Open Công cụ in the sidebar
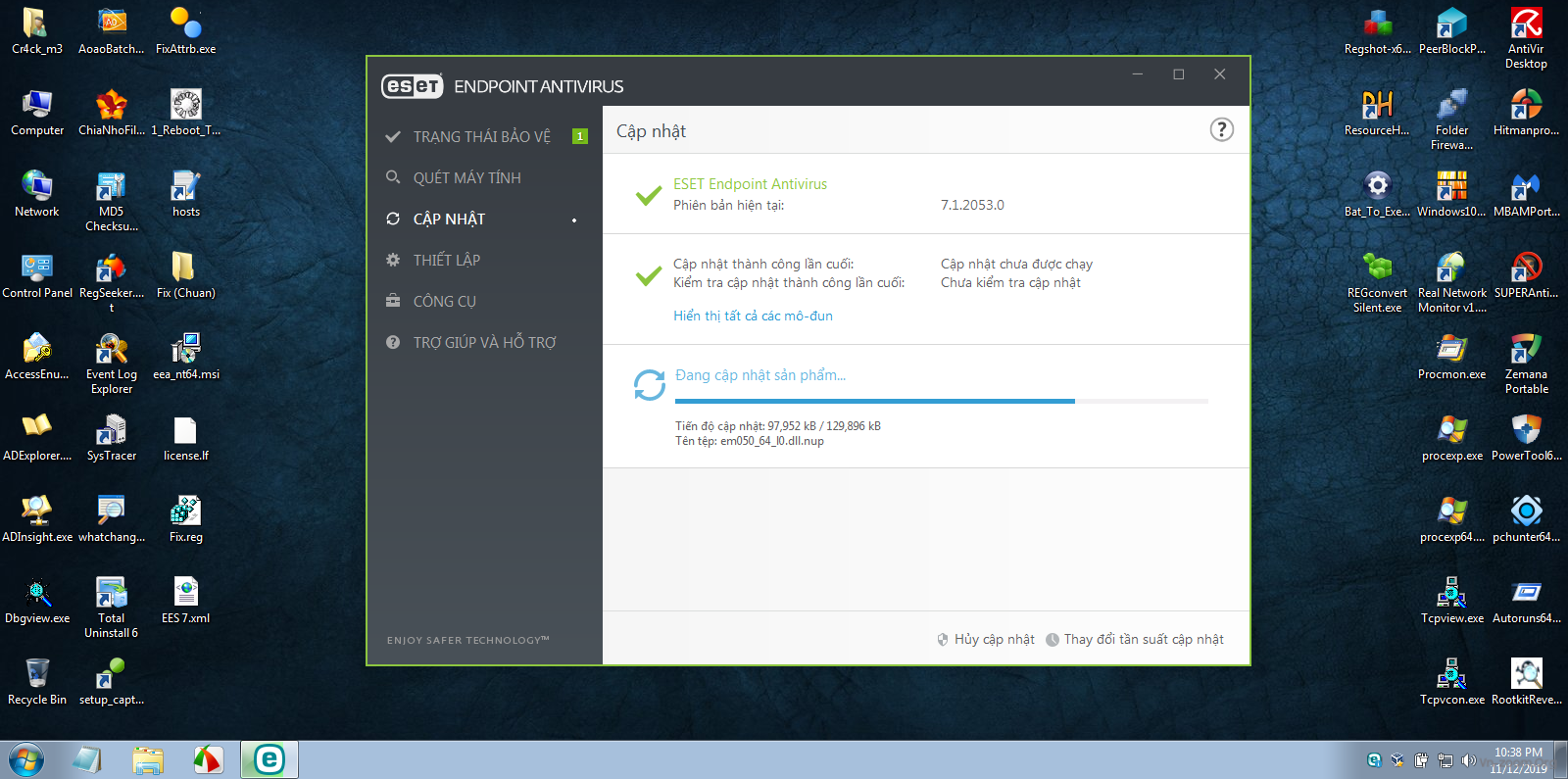Viewport: 1568px width, 779px height. [444, 301]
